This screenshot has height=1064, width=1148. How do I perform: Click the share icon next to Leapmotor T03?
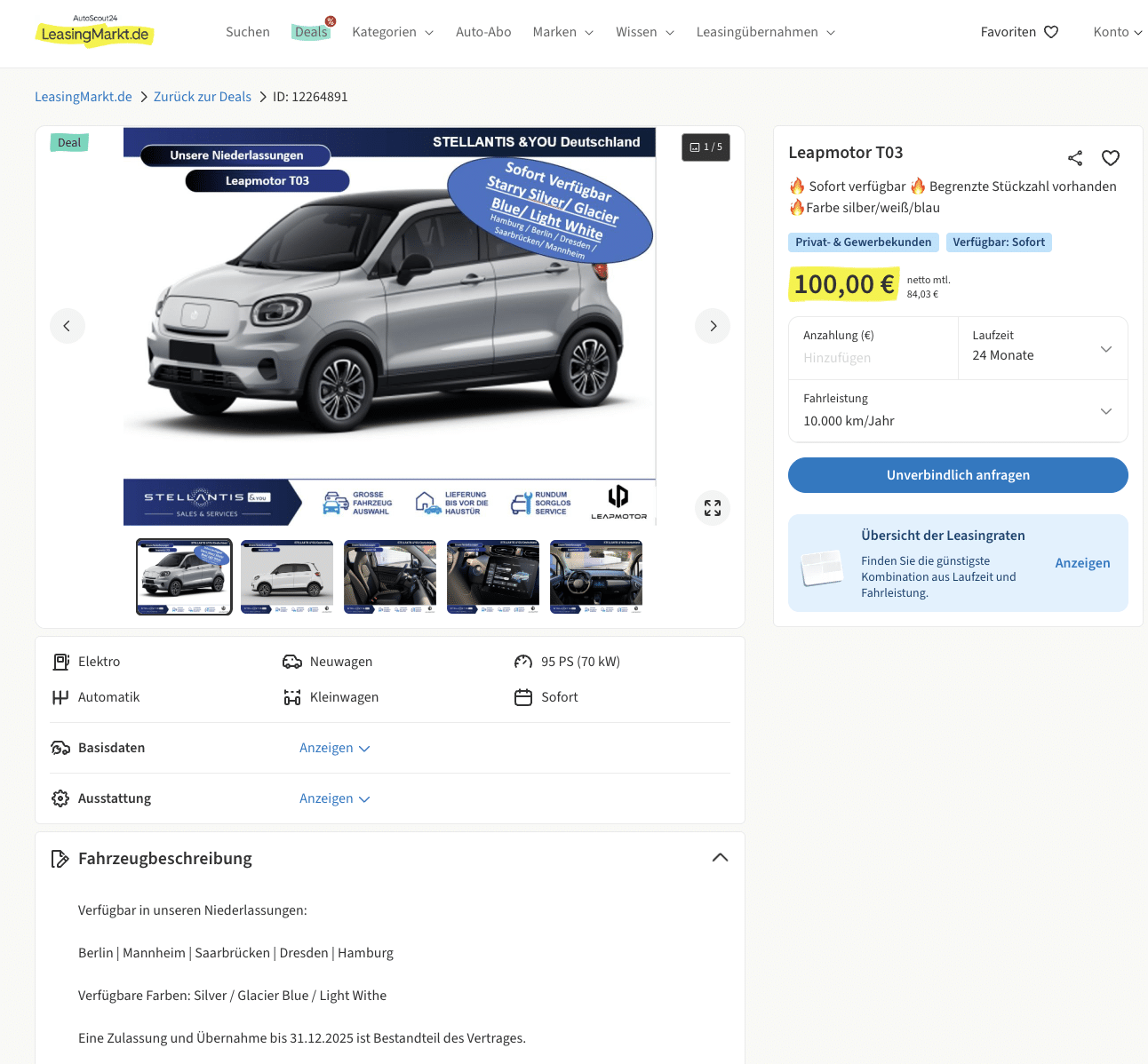[x=1075, y=158]
